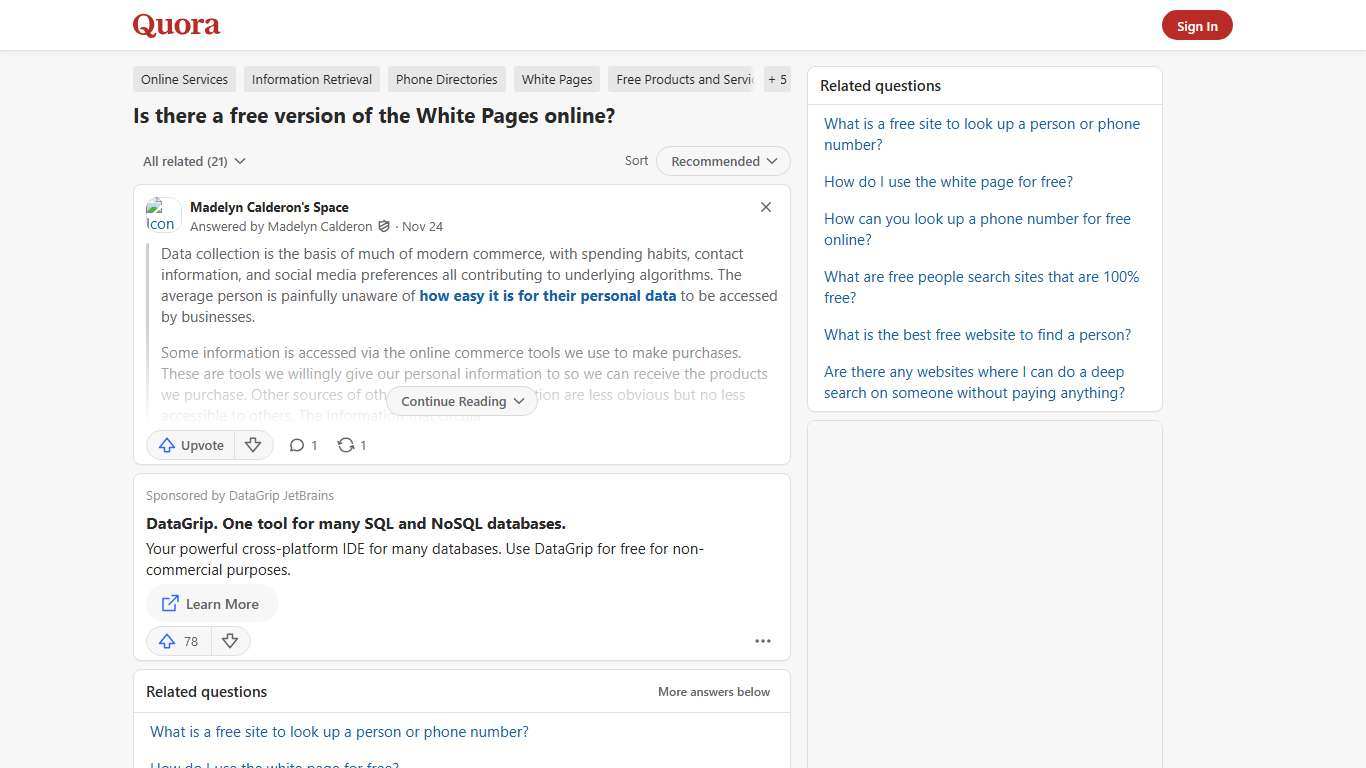Open the Recommended sort dropdown
Screen dimensions: 1366x768
(x=722, y=161)
